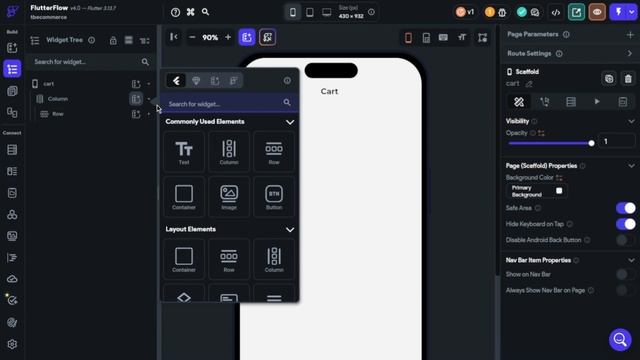Image resolution: width=640 pixels, height=360 pixels.
Task: Open the help question-mark icon in top bar
Action: [x=176, y=12]
